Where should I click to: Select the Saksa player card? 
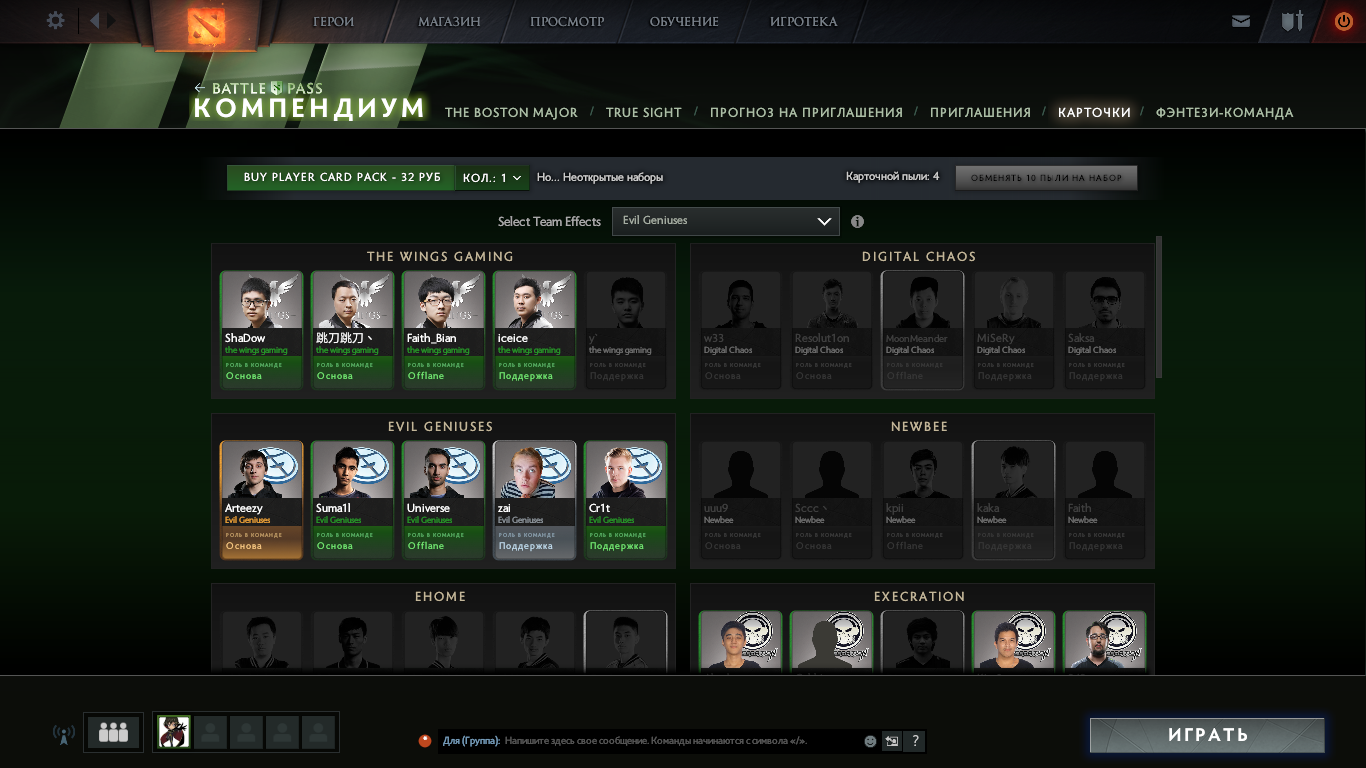coord(1104,330)
